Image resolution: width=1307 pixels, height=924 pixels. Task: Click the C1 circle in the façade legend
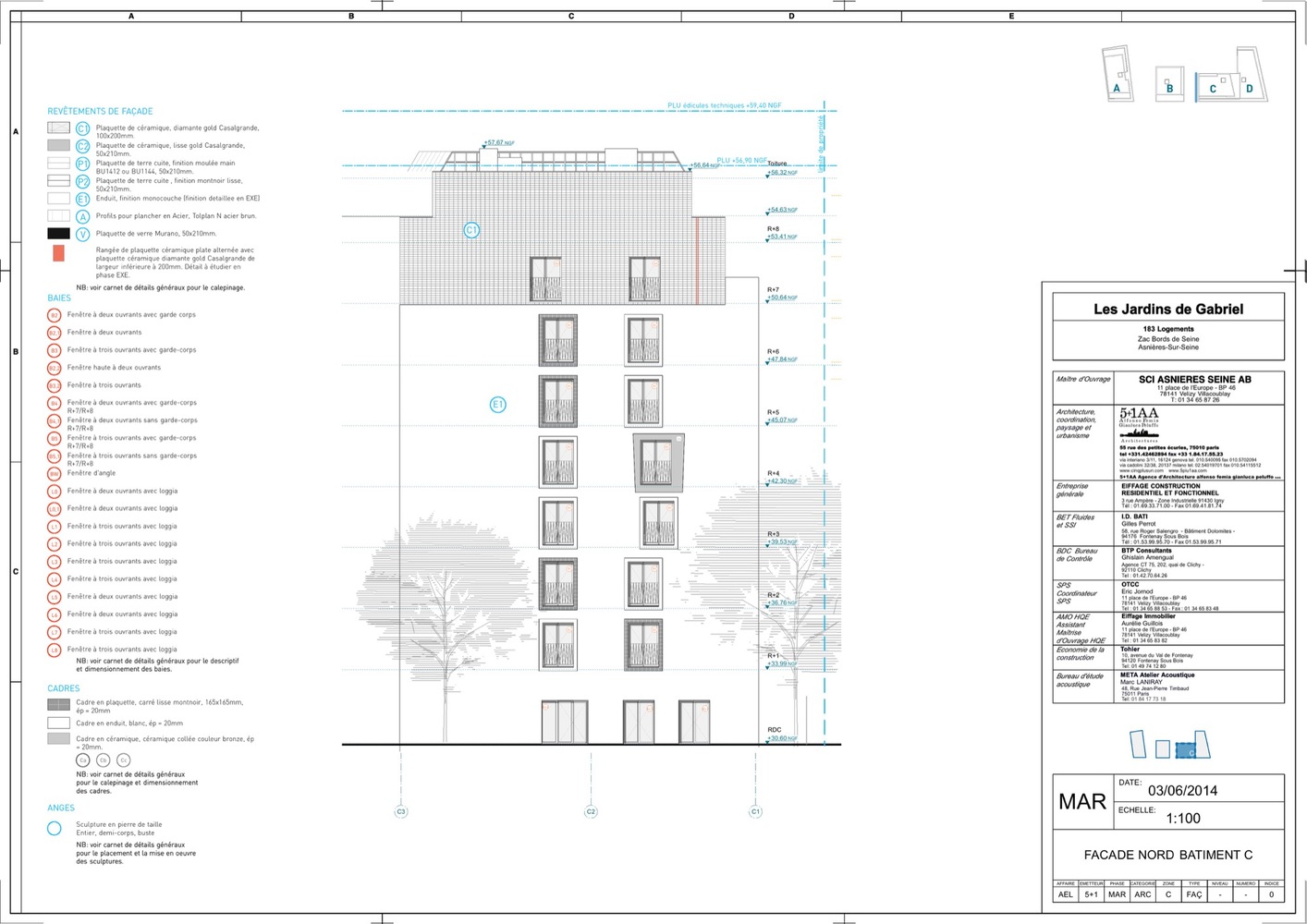pyautogui.click(x=82, y=128)
